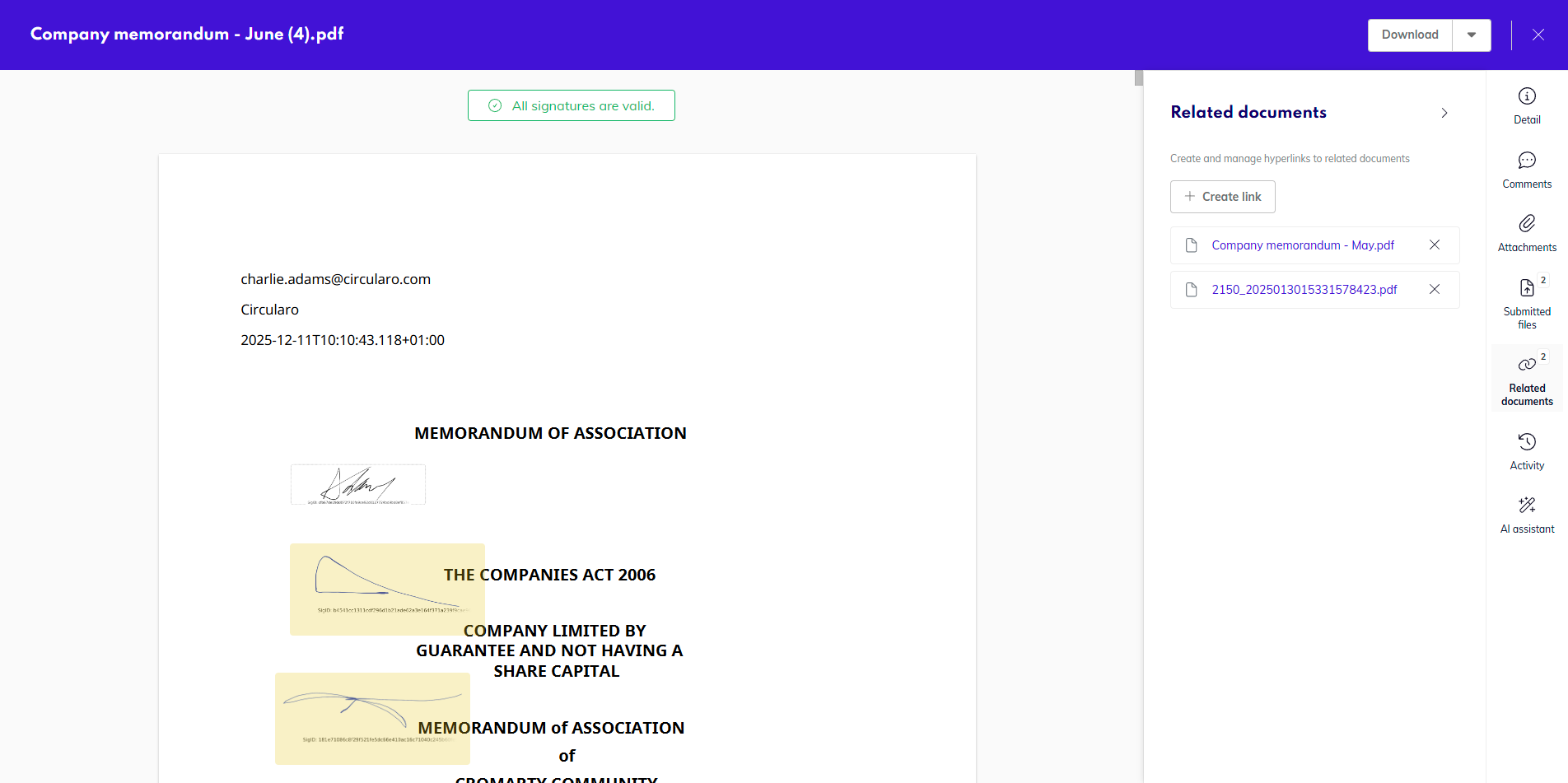The height and width of the screenshot is (783, 1568).
Task: Collapse the Related documents panel via its chevron
Action: 1444,113
